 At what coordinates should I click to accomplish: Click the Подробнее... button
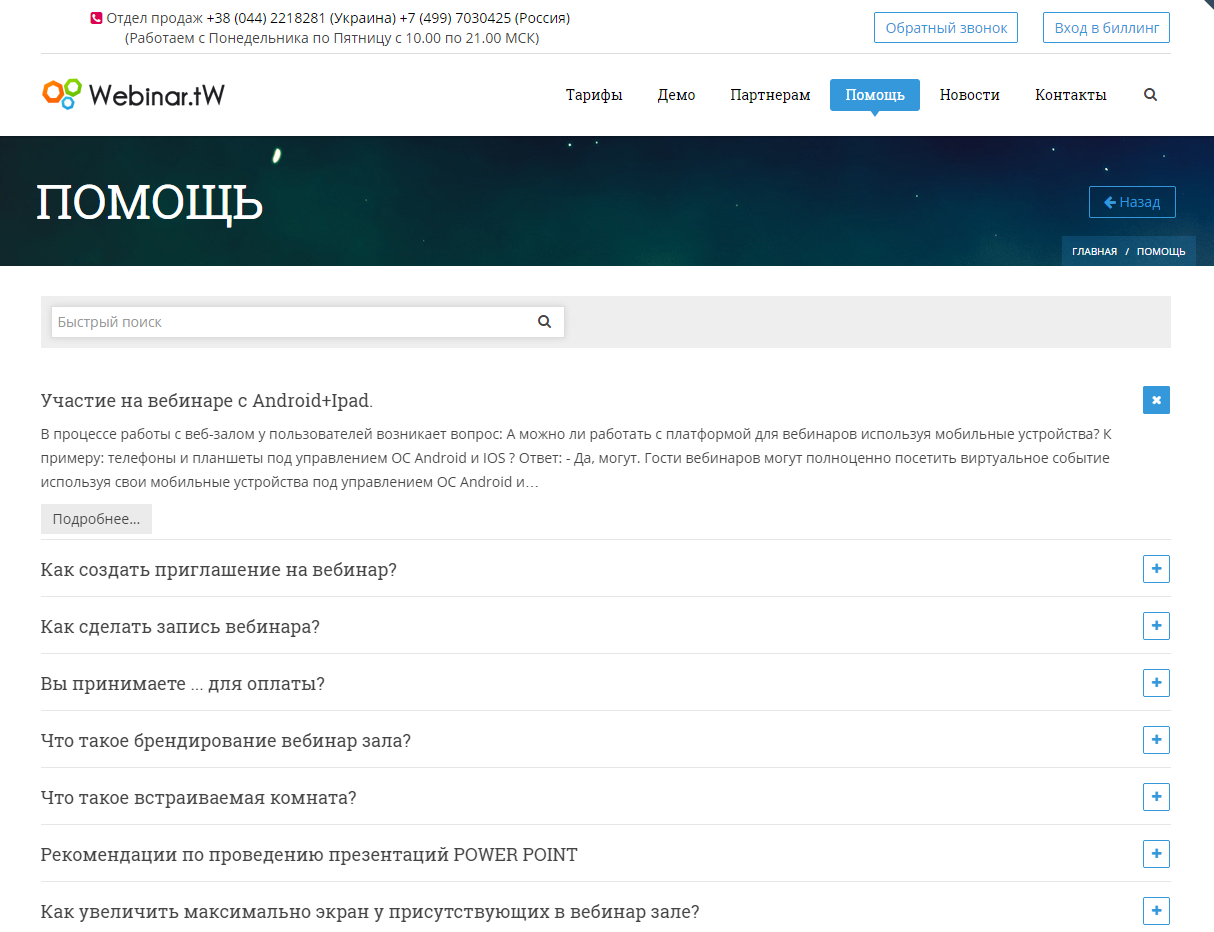pyautogui.click(x=96, y=519)
